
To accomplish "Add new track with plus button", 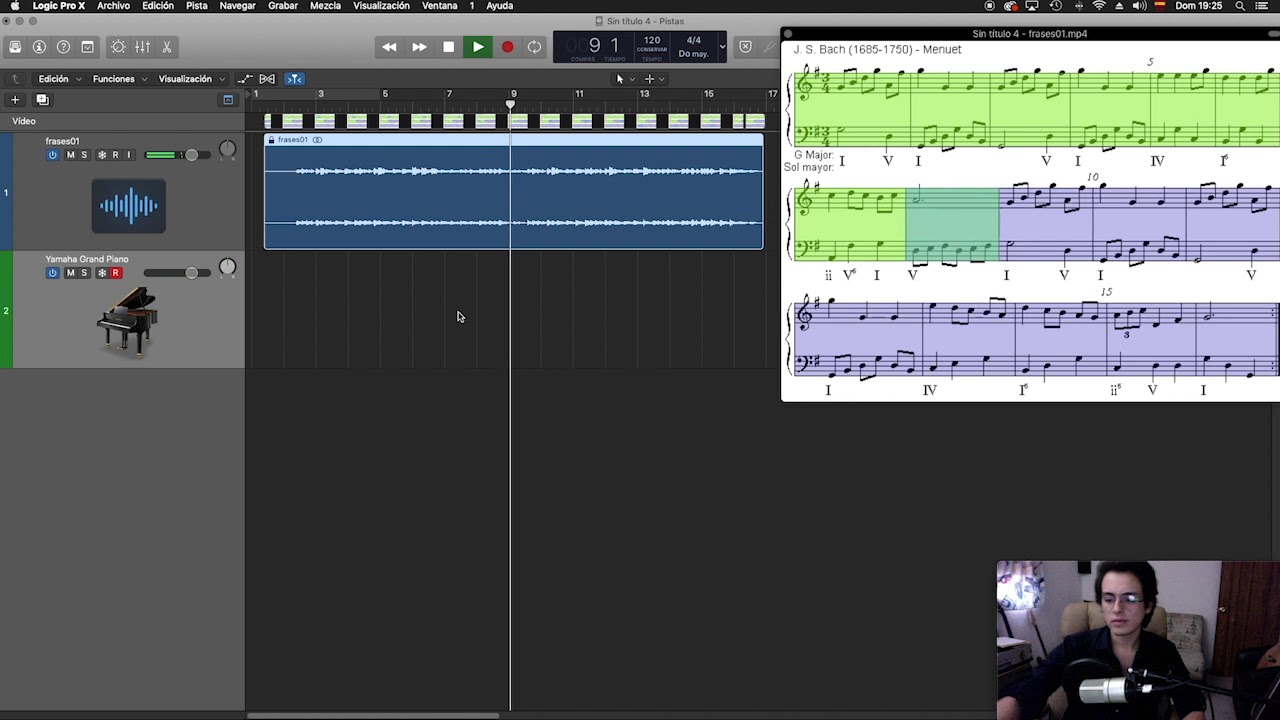I will click(x=15, y=100).
